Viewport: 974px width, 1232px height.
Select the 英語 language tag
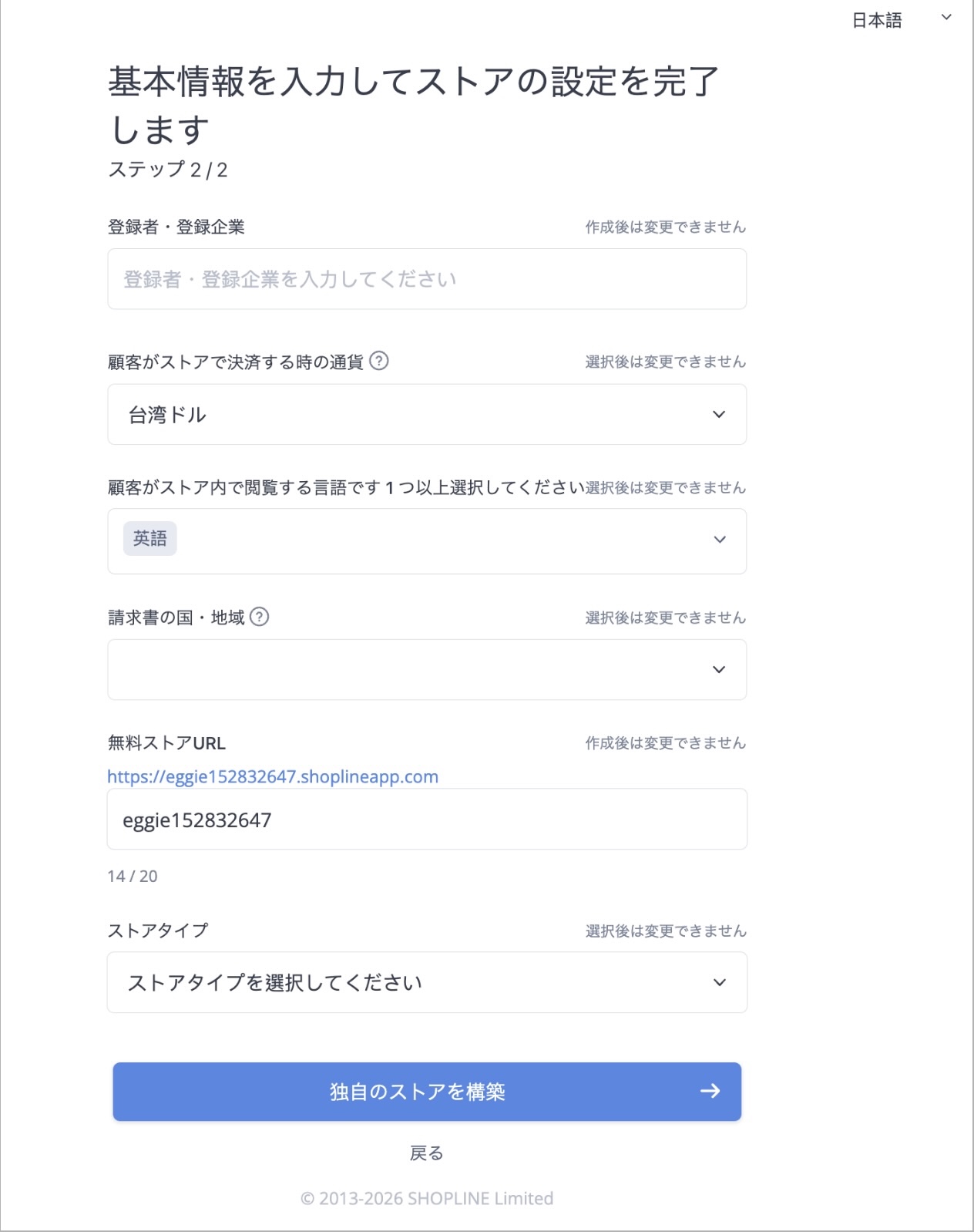[150, 539]
